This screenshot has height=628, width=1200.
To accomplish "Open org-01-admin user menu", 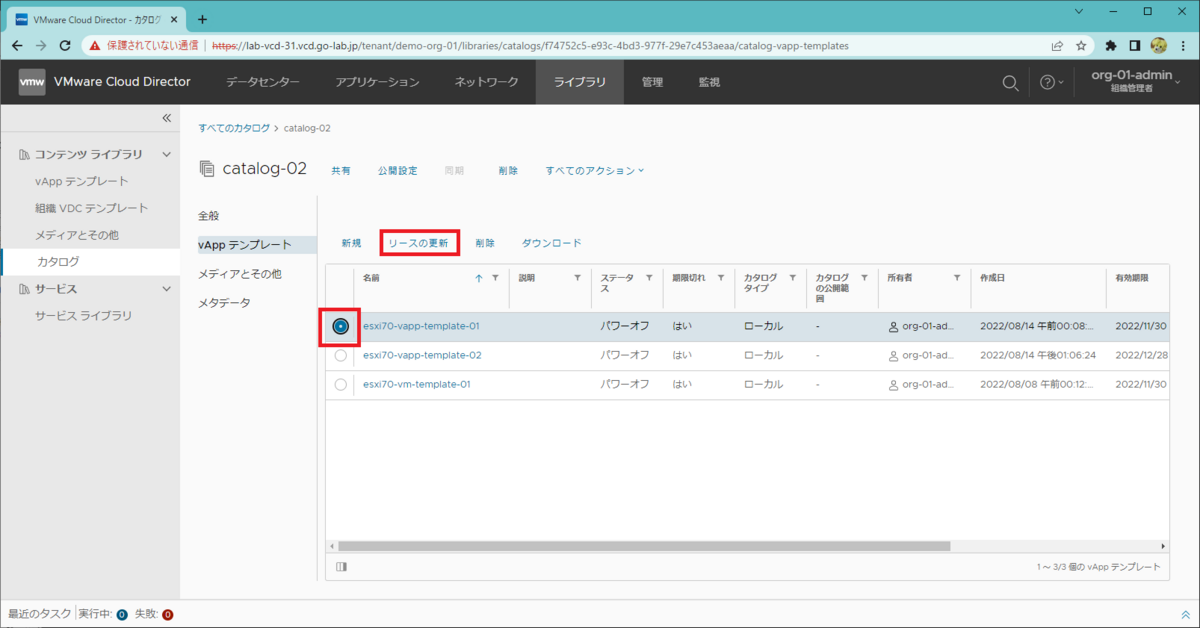I will point(1135,82).
